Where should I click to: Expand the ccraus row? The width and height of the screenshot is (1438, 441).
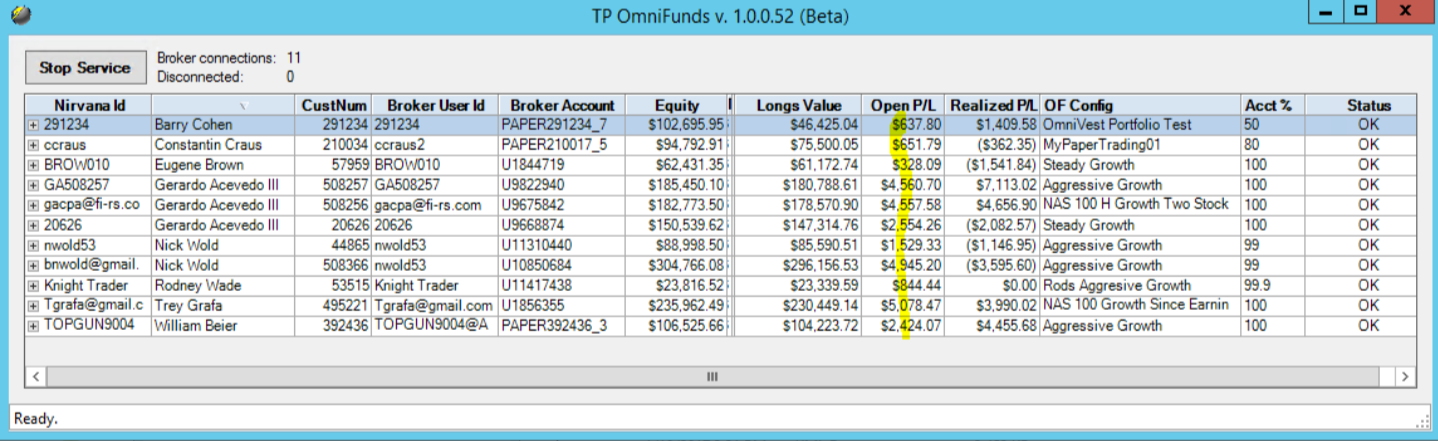[33, 145]
